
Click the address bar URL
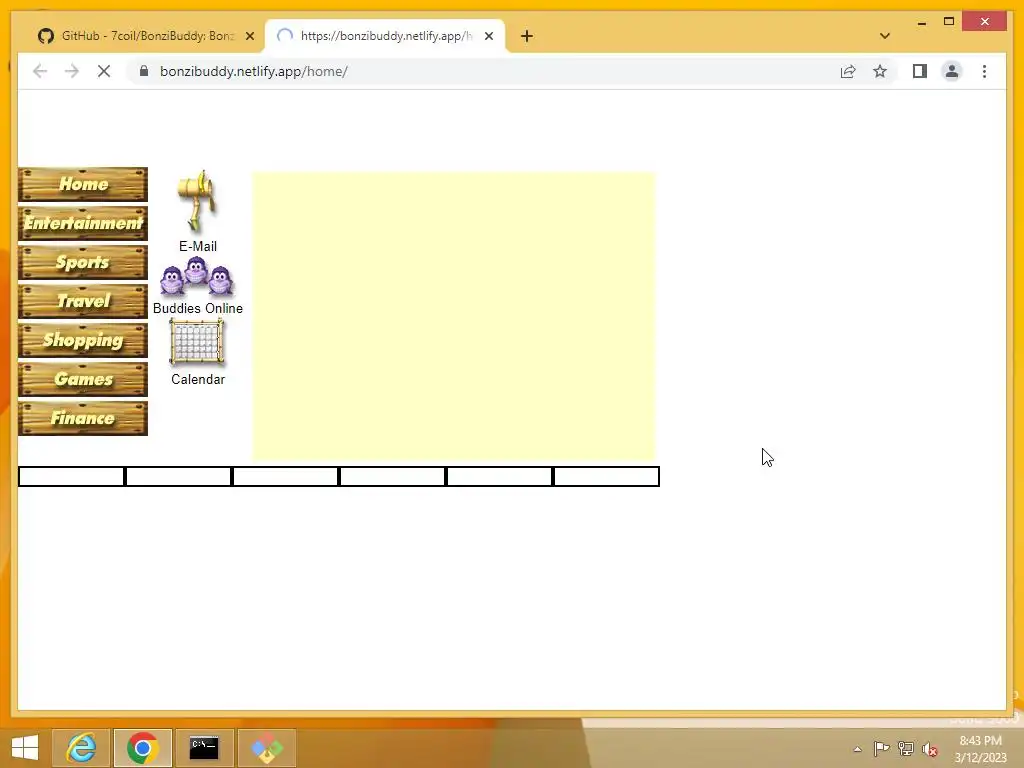coord(253,71)
